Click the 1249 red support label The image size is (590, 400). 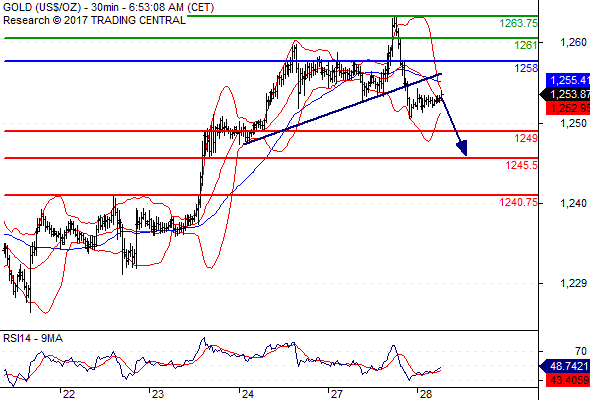coord(526,138)
